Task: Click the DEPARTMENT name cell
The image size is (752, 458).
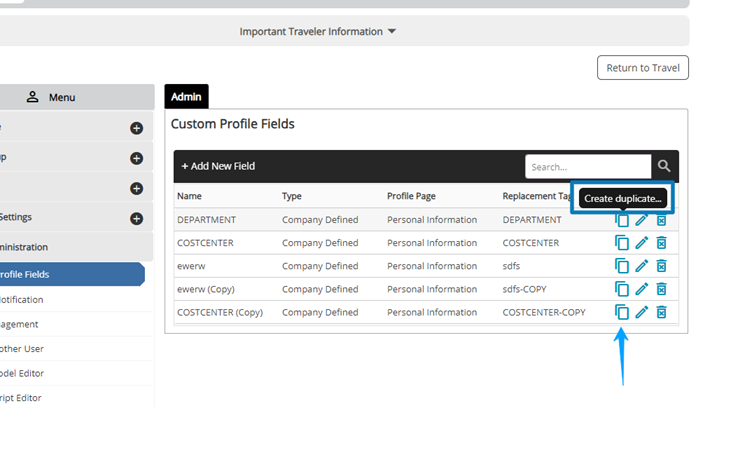Action: click(206, 220)
